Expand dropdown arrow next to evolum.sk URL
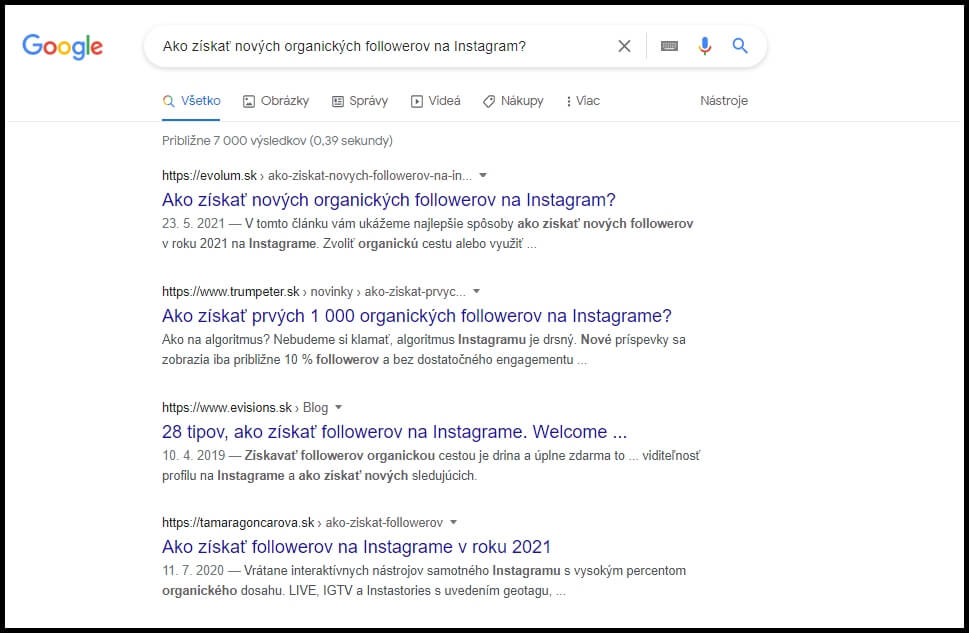 click(483, 176)
